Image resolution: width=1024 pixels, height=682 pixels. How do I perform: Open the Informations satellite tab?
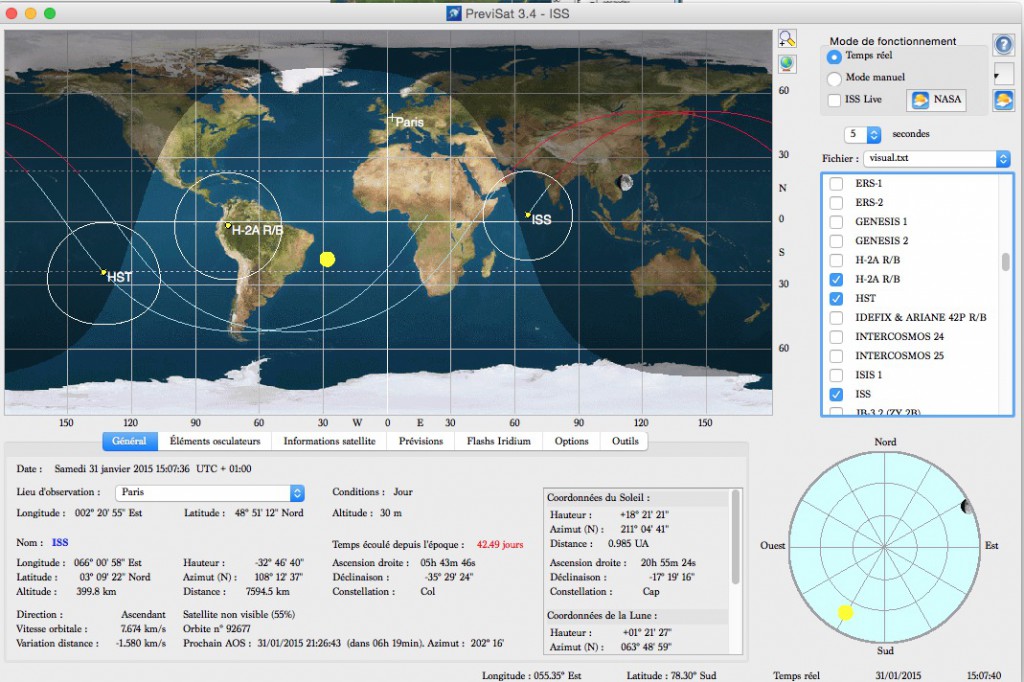329,441
